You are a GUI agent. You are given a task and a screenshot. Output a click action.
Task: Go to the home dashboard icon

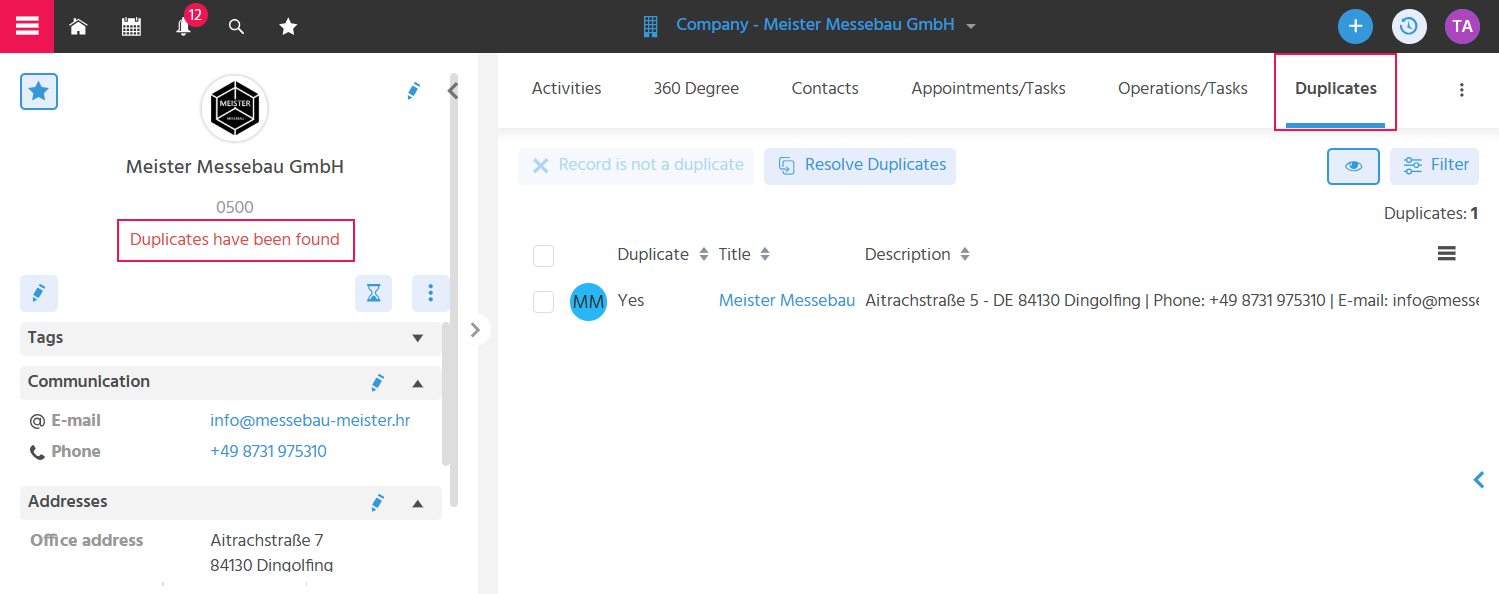[78, 27]
